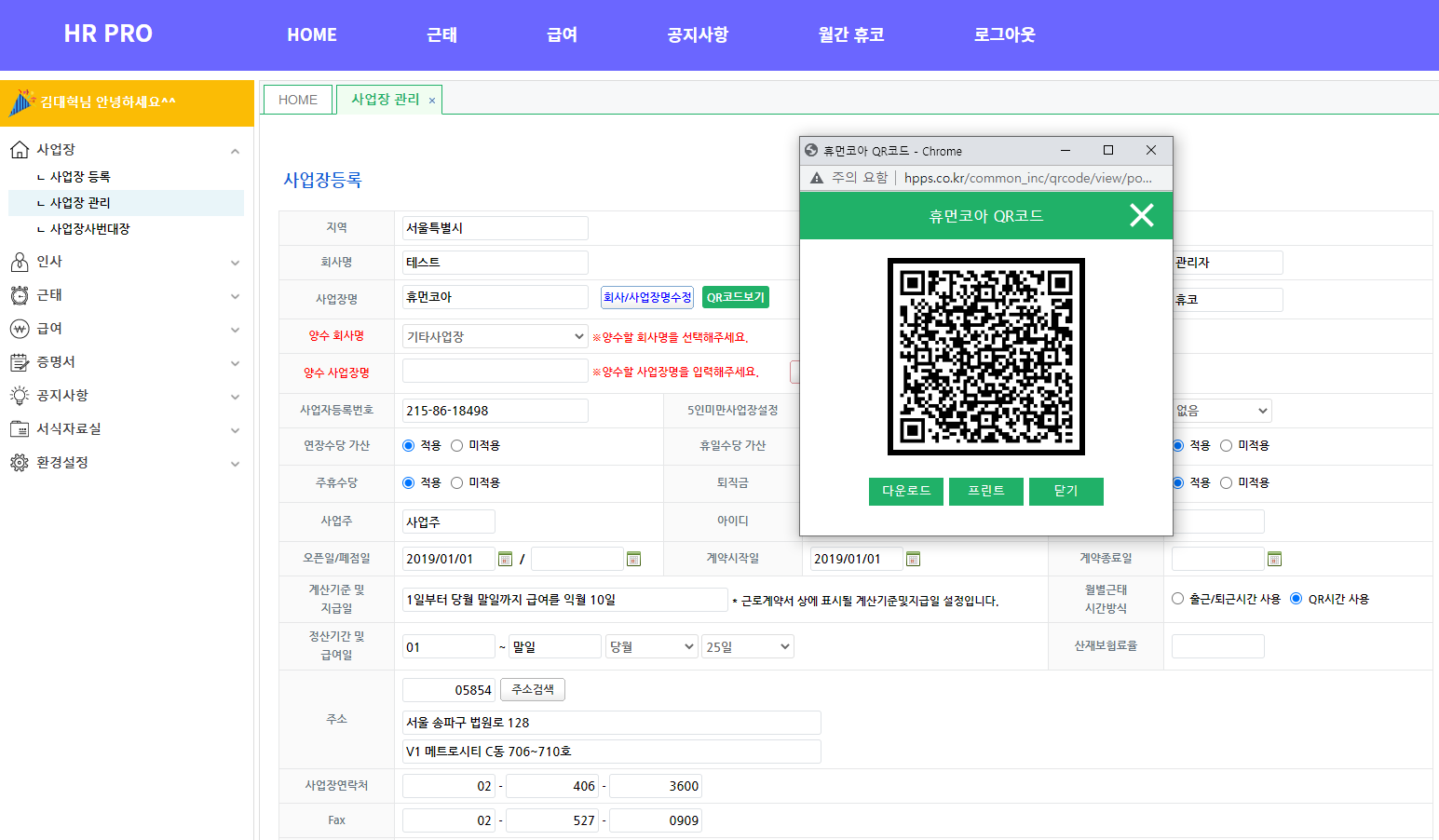Expand the 근태 sidebar section
Screen dimensions: 1439x840
point(235,296)
